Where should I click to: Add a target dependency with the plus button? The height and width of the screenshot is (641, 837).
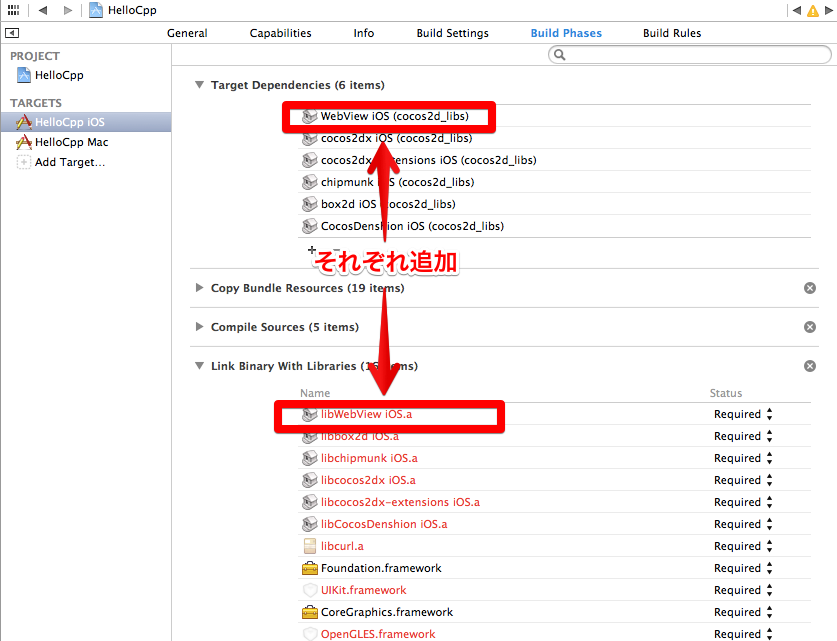pyautogui.click(x=312, y=249)
